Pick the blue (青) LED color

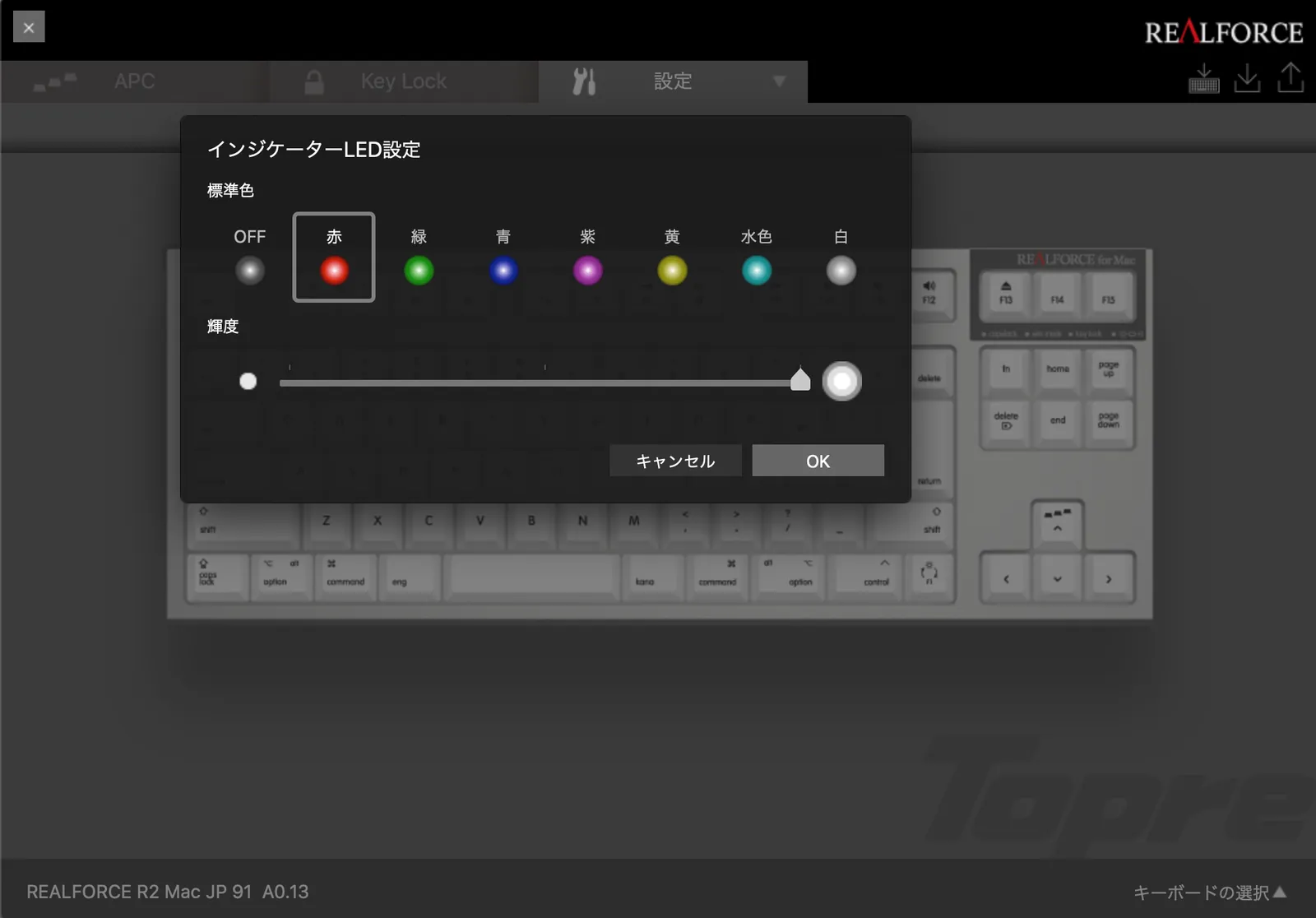[x=503, y=270]
